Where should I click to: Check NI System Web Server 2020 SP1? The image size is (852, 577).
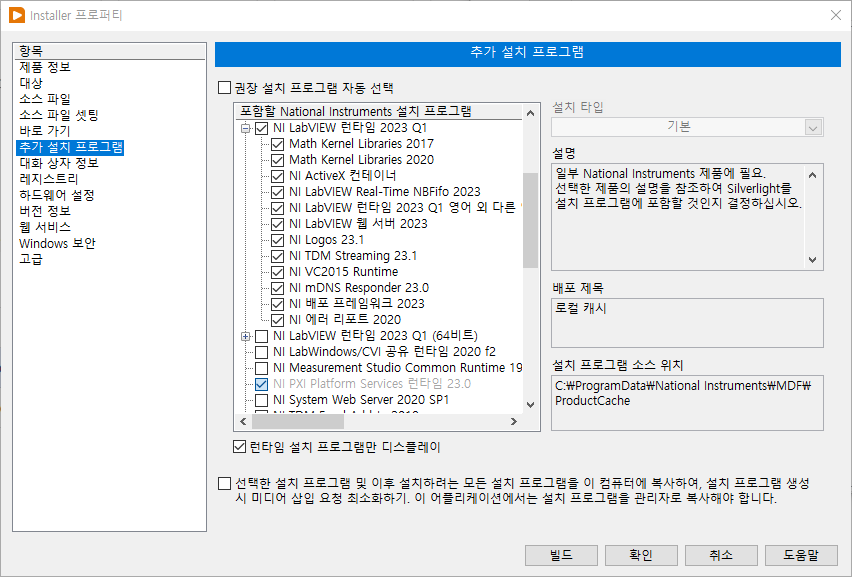coord(262,400)
